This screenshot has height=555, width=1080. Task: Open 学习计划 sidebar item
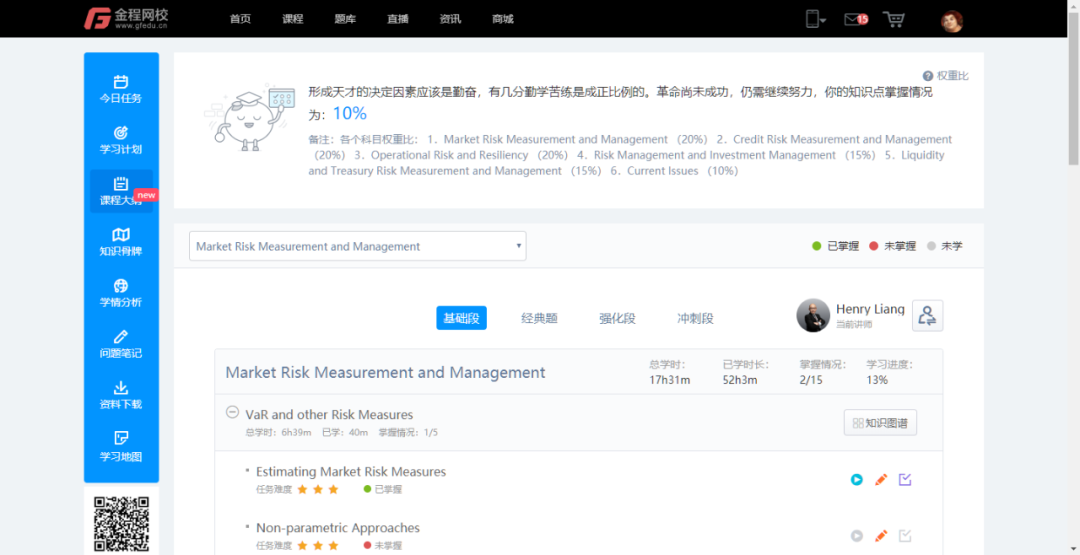point(120,140)
